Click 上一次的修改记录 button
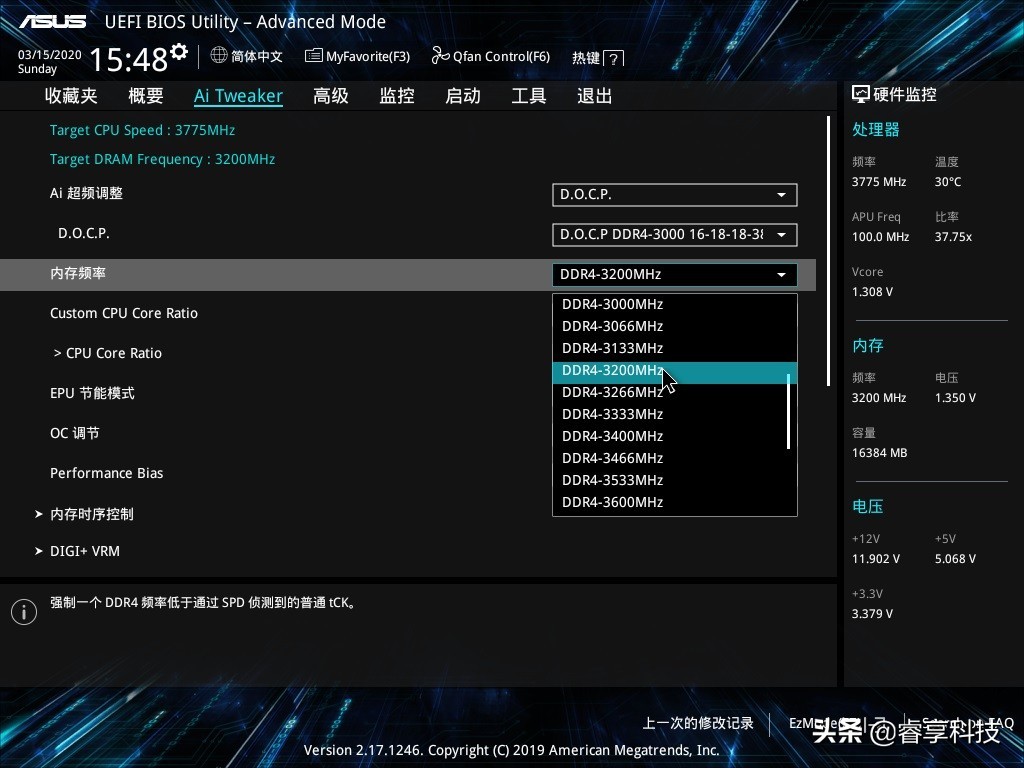Viewport: 1024px width, 768px height. (698, 723)
